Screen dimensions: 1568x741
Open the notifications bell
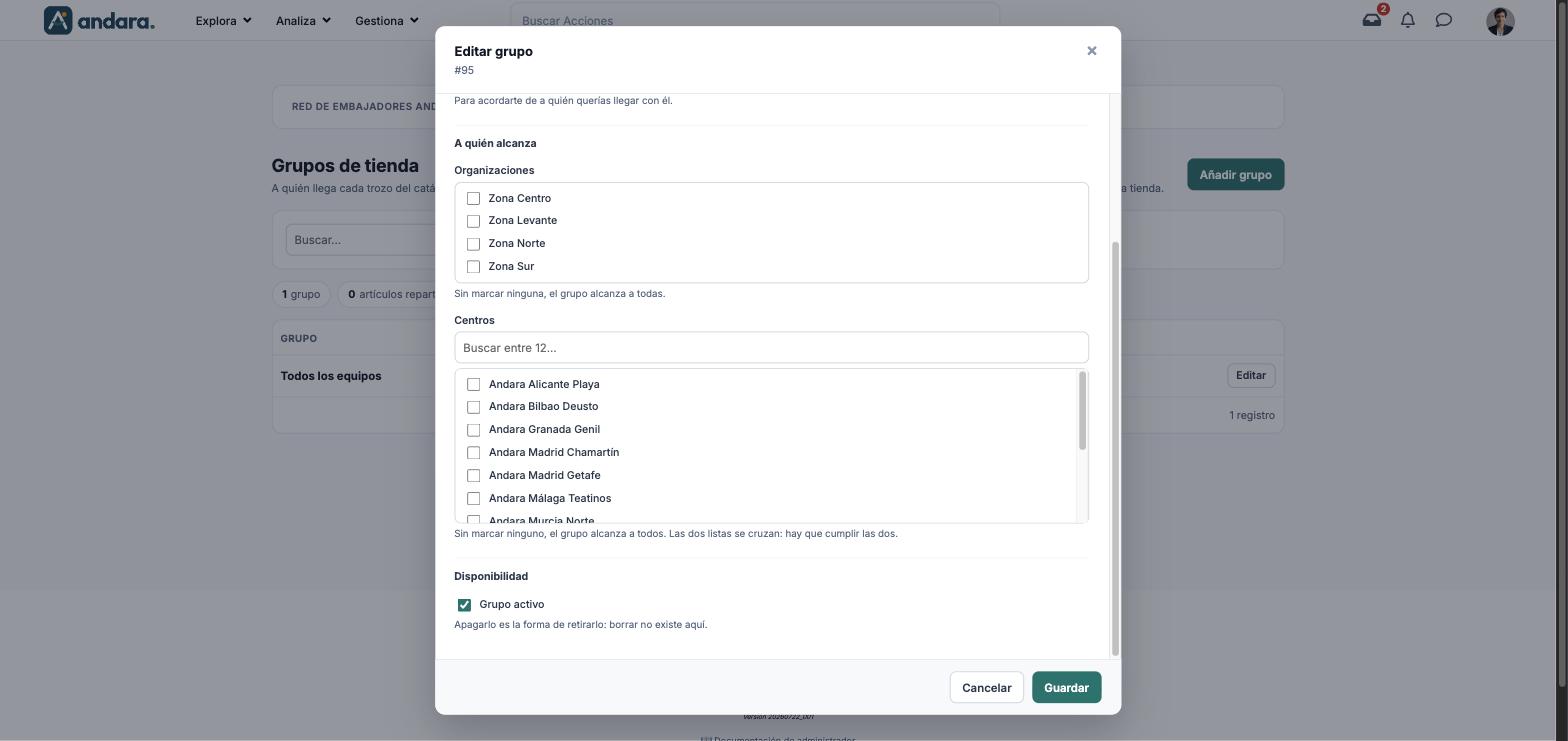[1408, 20]
